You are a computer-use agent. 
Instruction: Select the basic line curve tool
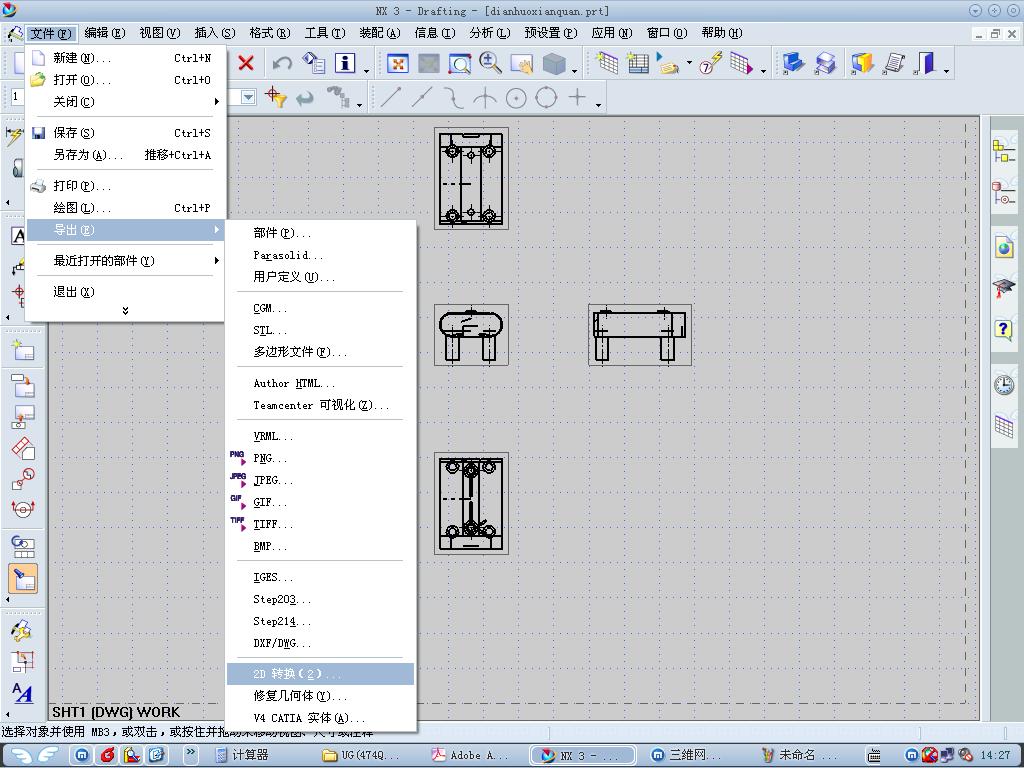click(x=390, y=97)
